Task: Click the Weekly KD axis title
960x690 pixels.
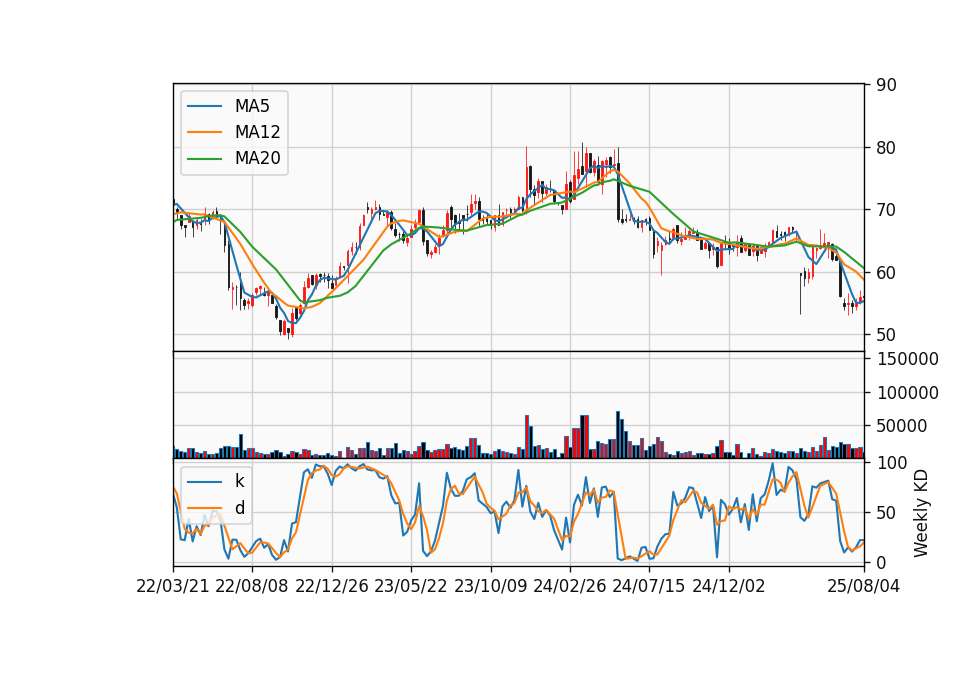Action: point(921,513)
